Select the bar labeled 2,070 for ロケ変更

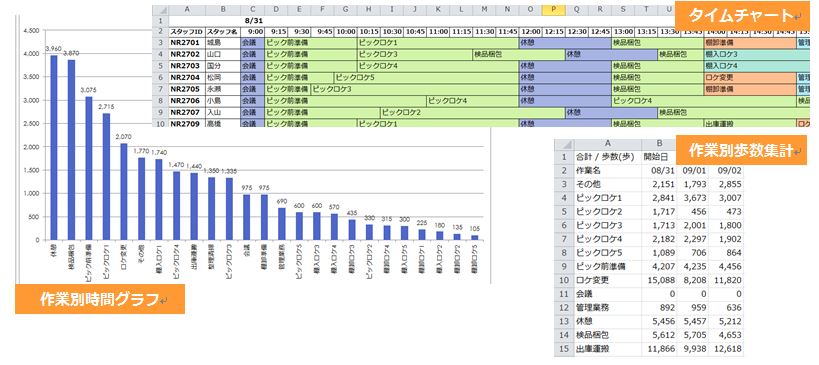point(124,192)
